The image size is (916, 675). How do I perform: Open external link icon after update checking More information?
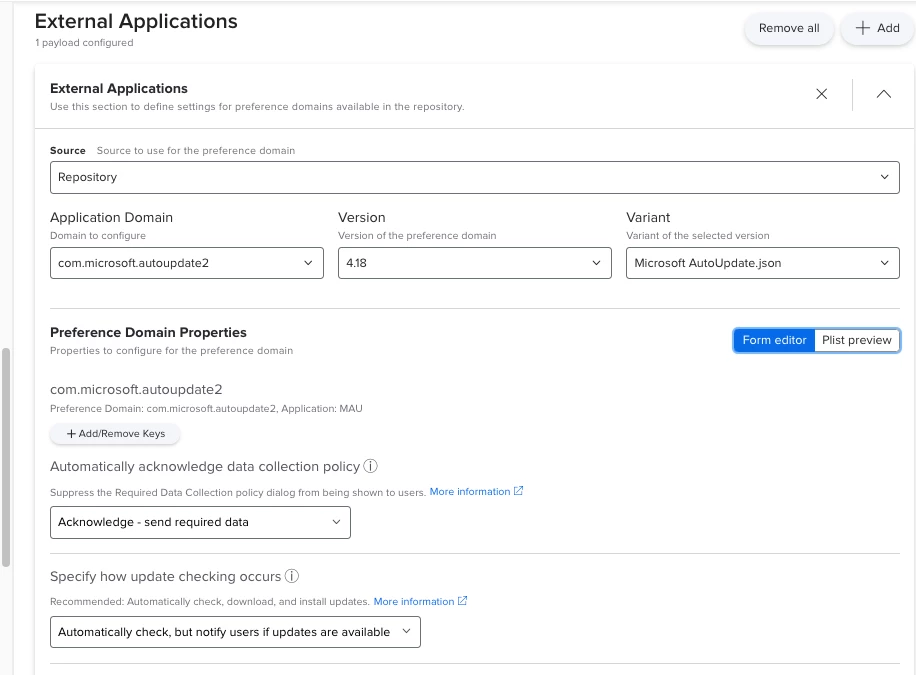[462, 601]
